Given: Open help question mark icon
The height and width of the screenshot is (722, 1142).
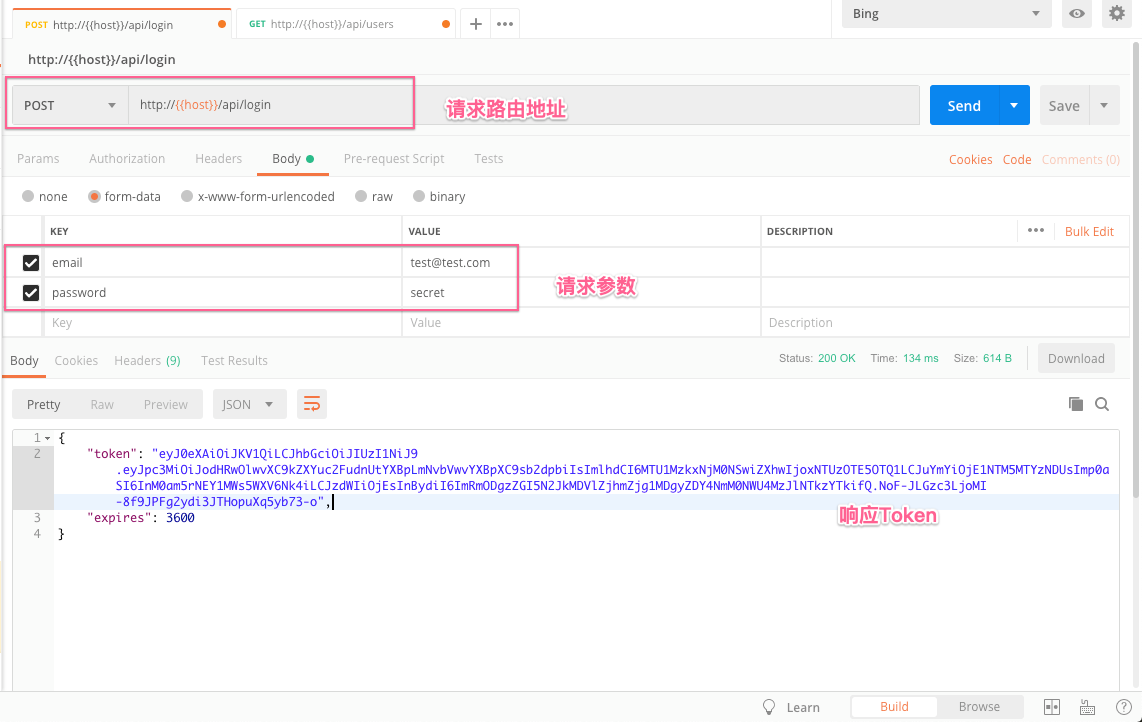Looking at the screenshot, I should coord(1123,707).
